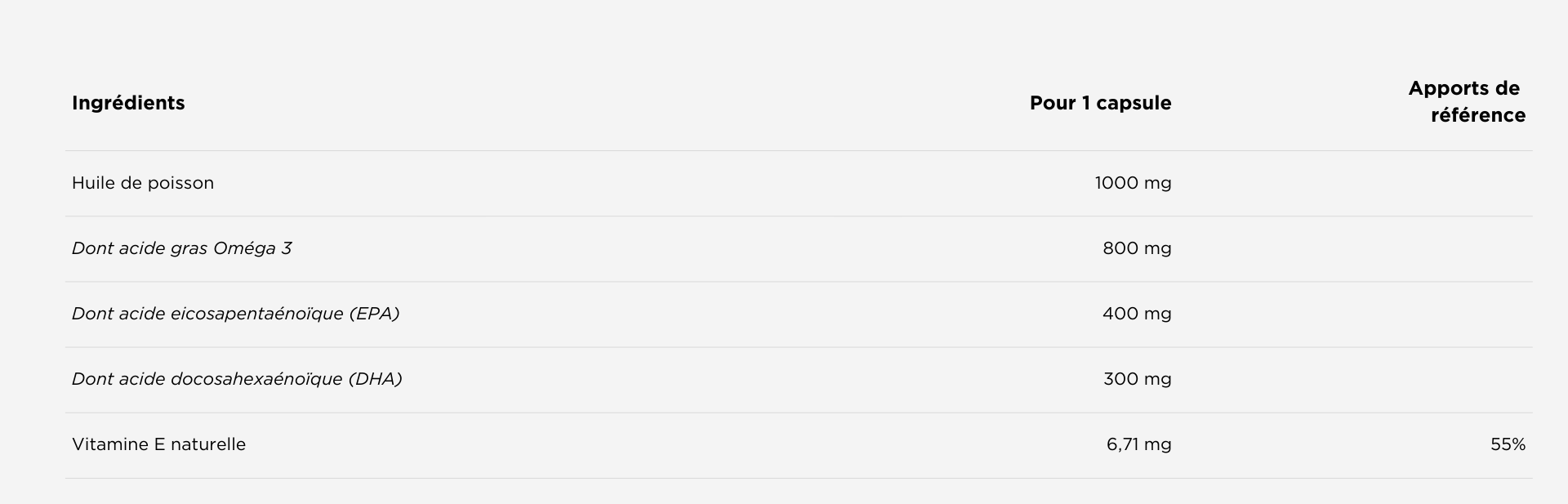Viewport: 1568px width, 504px height.
Task: Click the 400 mg value
Action: 1137,314
